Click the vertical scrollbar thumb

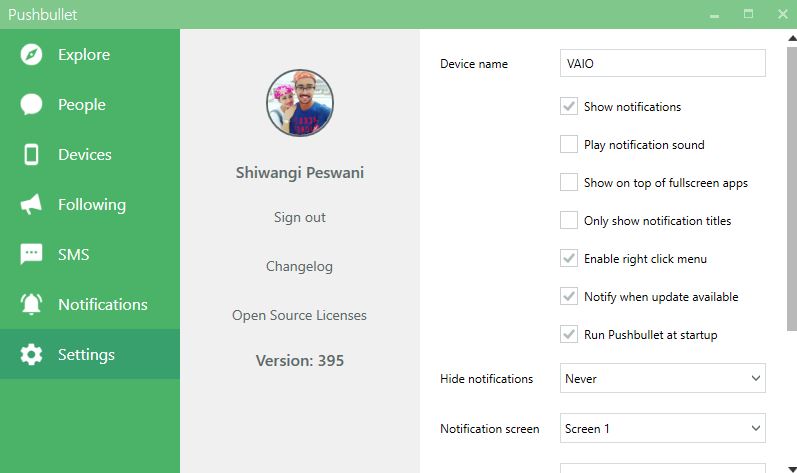point(792,189)
